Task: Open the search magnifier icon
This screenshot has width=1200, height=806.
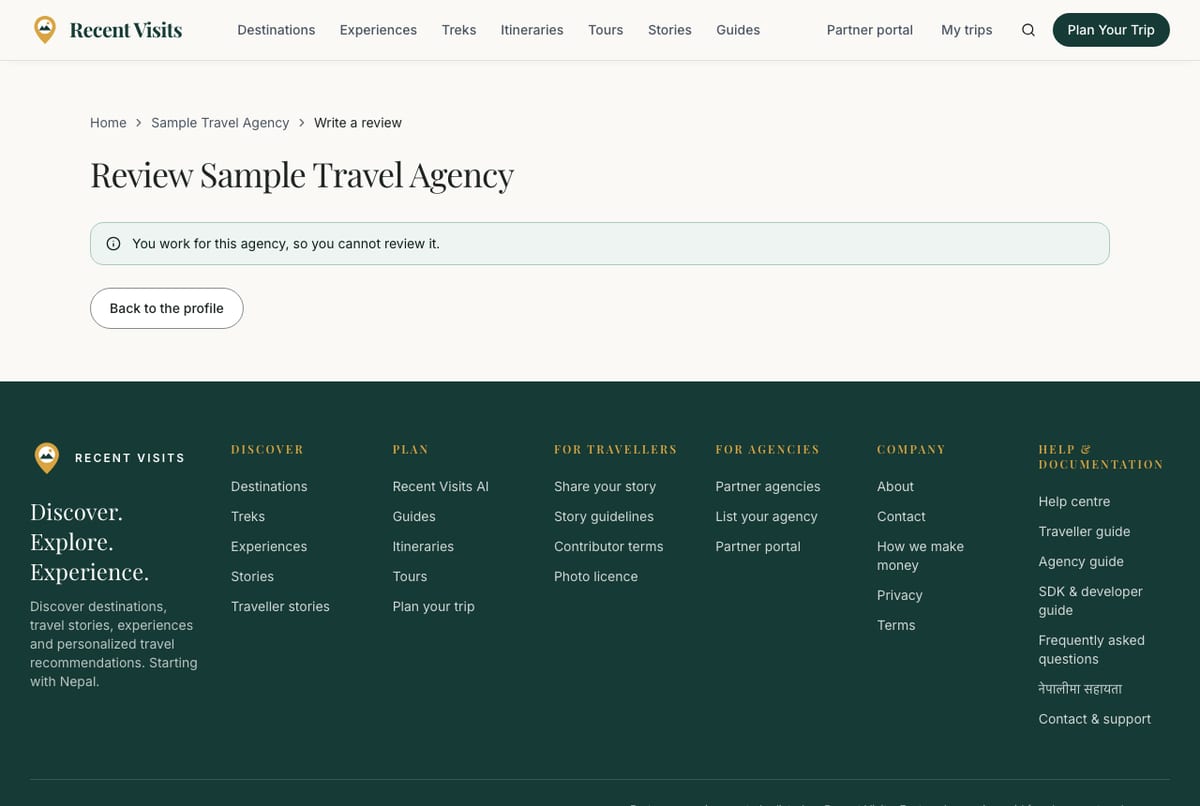Action: (x=1028, y=30)
